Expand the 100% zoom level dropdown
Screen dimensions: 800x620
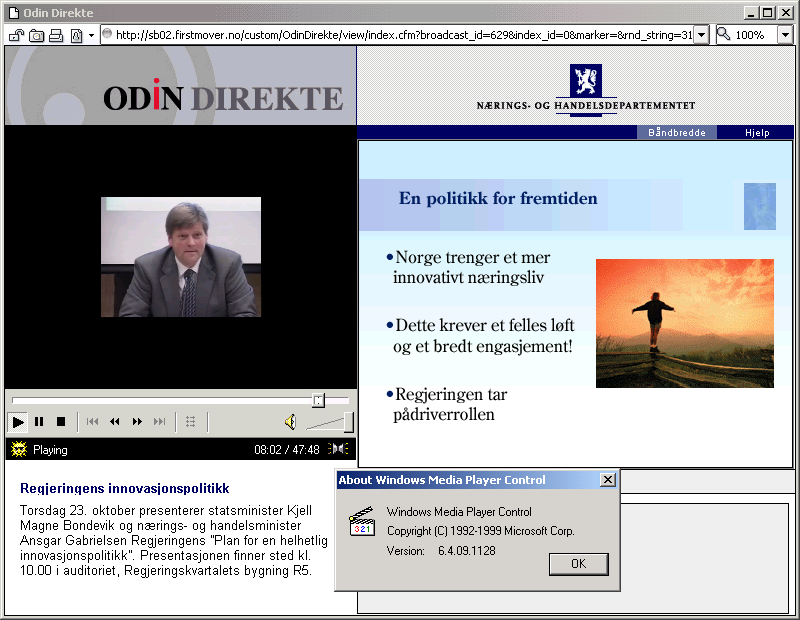point(784,35)
